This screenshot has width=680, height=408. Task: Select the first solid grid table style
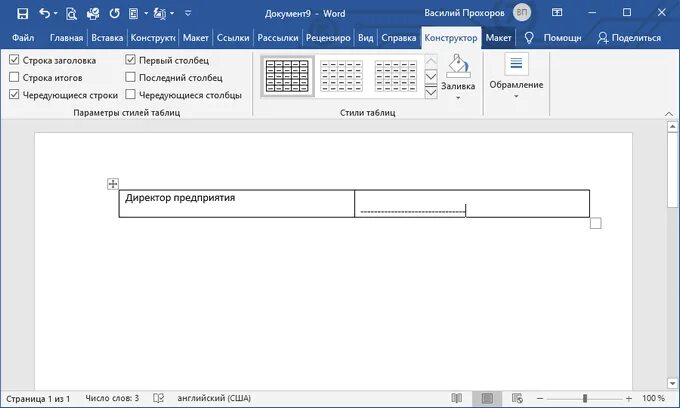pos(287,76)
